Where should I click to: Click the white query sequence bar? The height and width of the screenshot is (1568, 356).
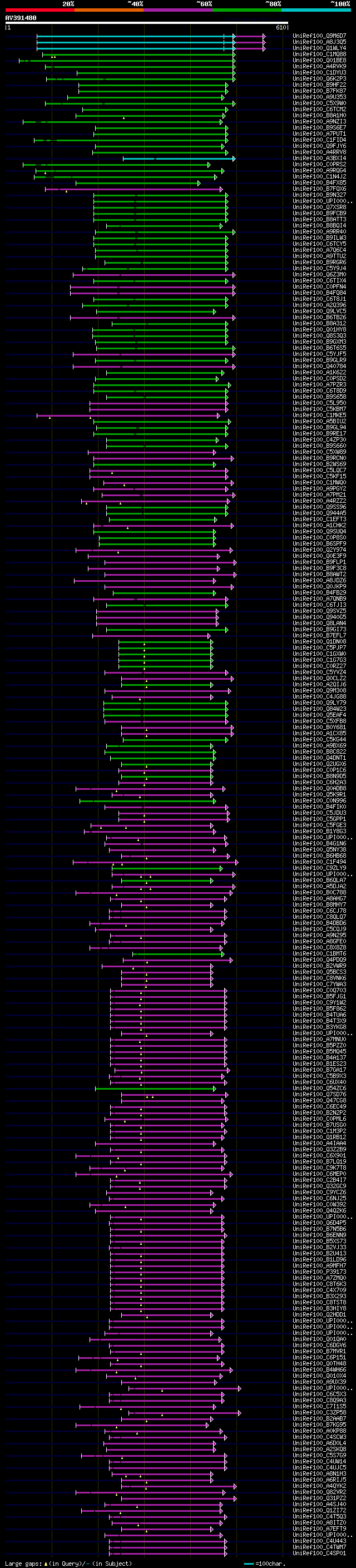coord(147,23)
